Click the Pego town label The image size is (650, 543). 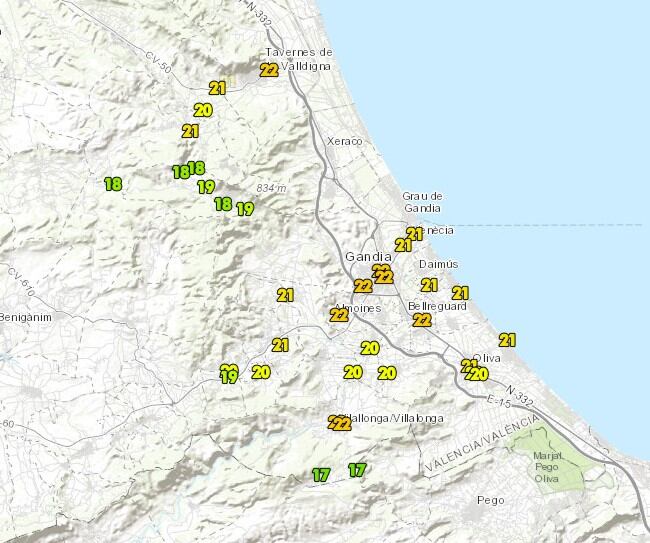click(491, 499)
